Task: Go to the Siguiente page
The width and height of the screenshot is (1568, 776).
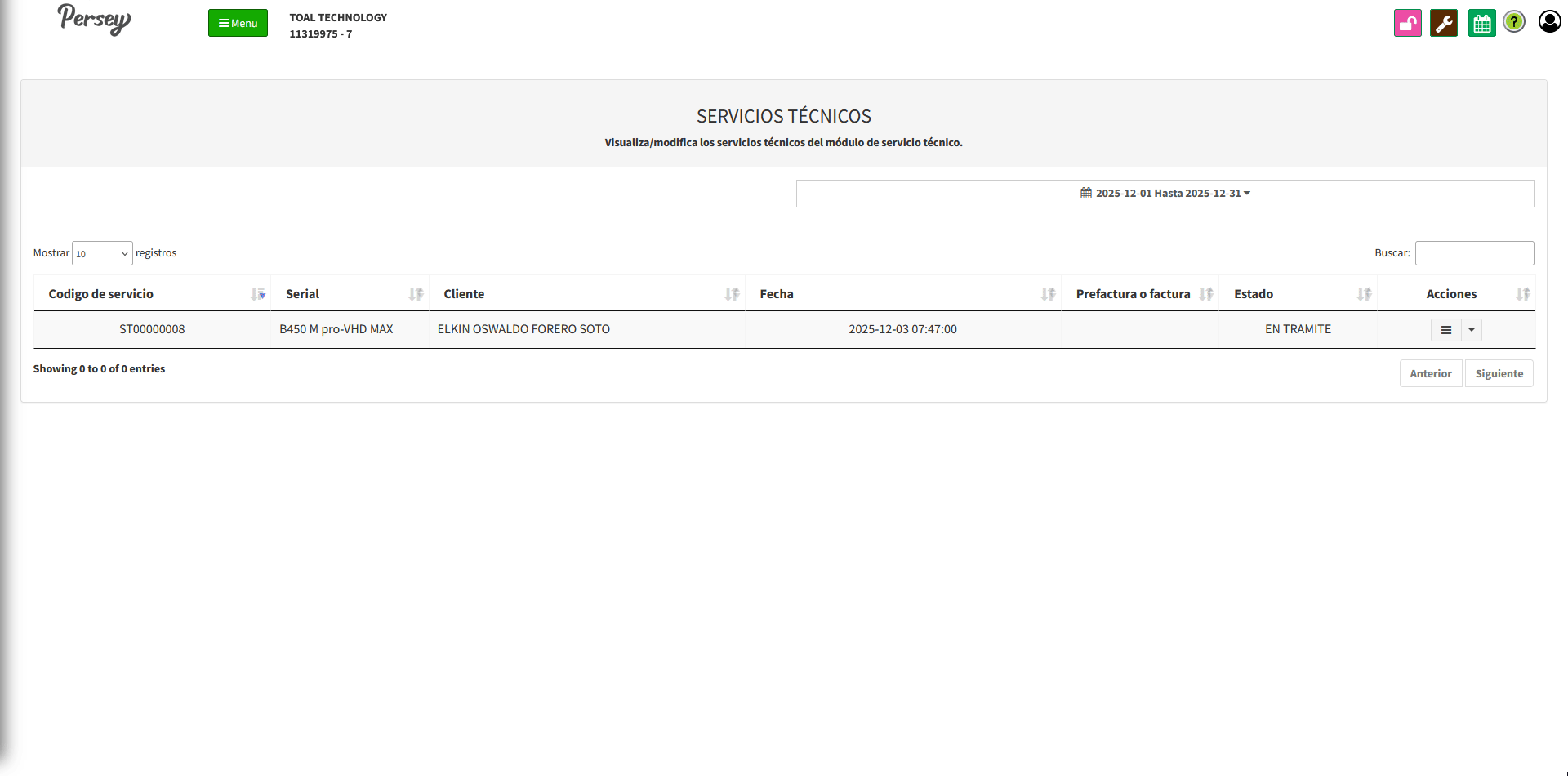Action: [x=1499, y=373]
